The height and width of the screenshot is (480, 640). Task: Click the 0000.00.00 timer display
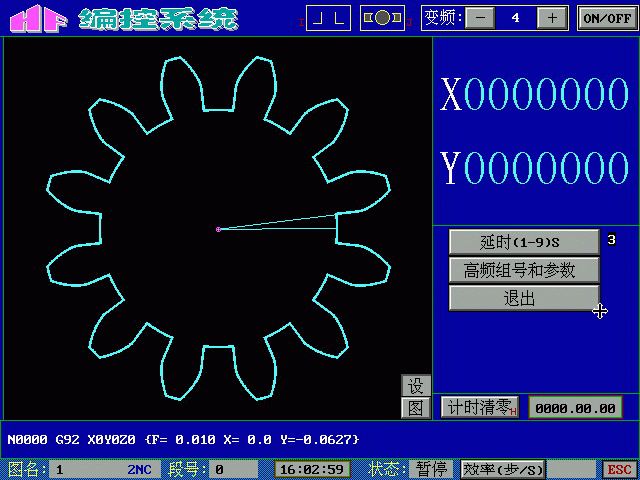575,407
